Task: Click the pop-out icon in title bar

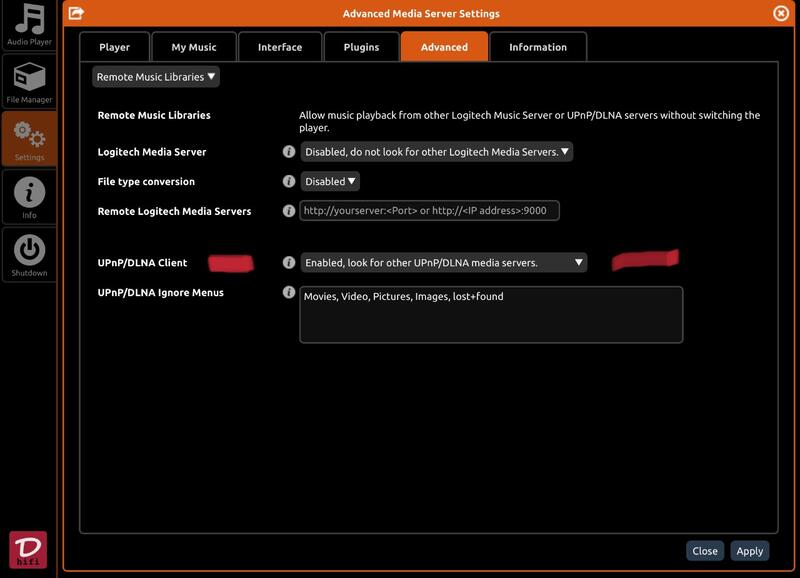Action: click(x=76, y=13)
